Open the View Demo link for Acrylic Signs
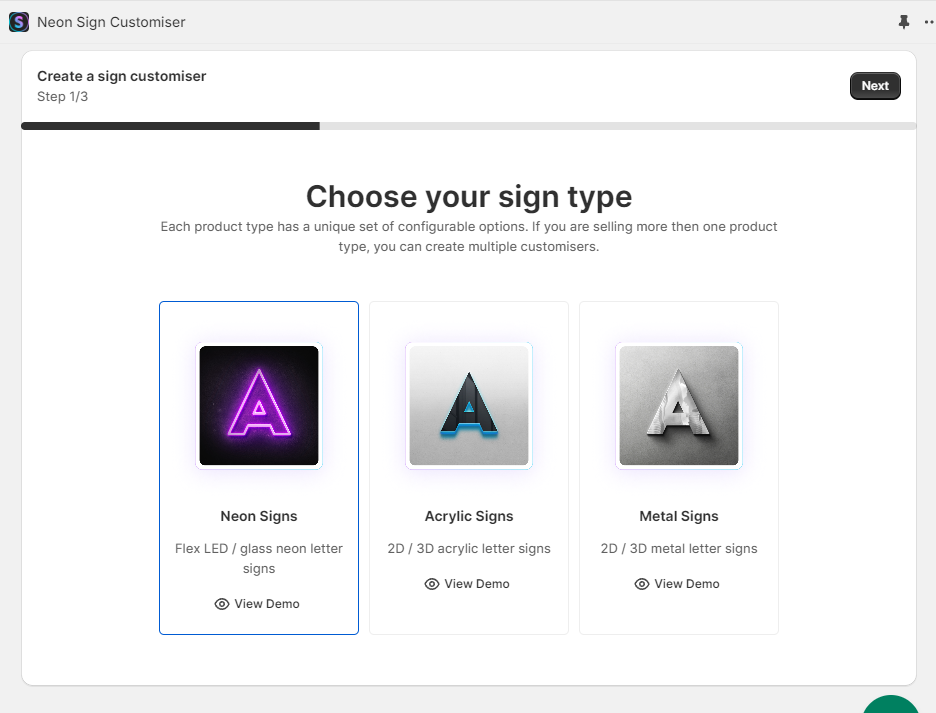Image resolution: width=936 pixels, height=713 pixels. point(477,584)
